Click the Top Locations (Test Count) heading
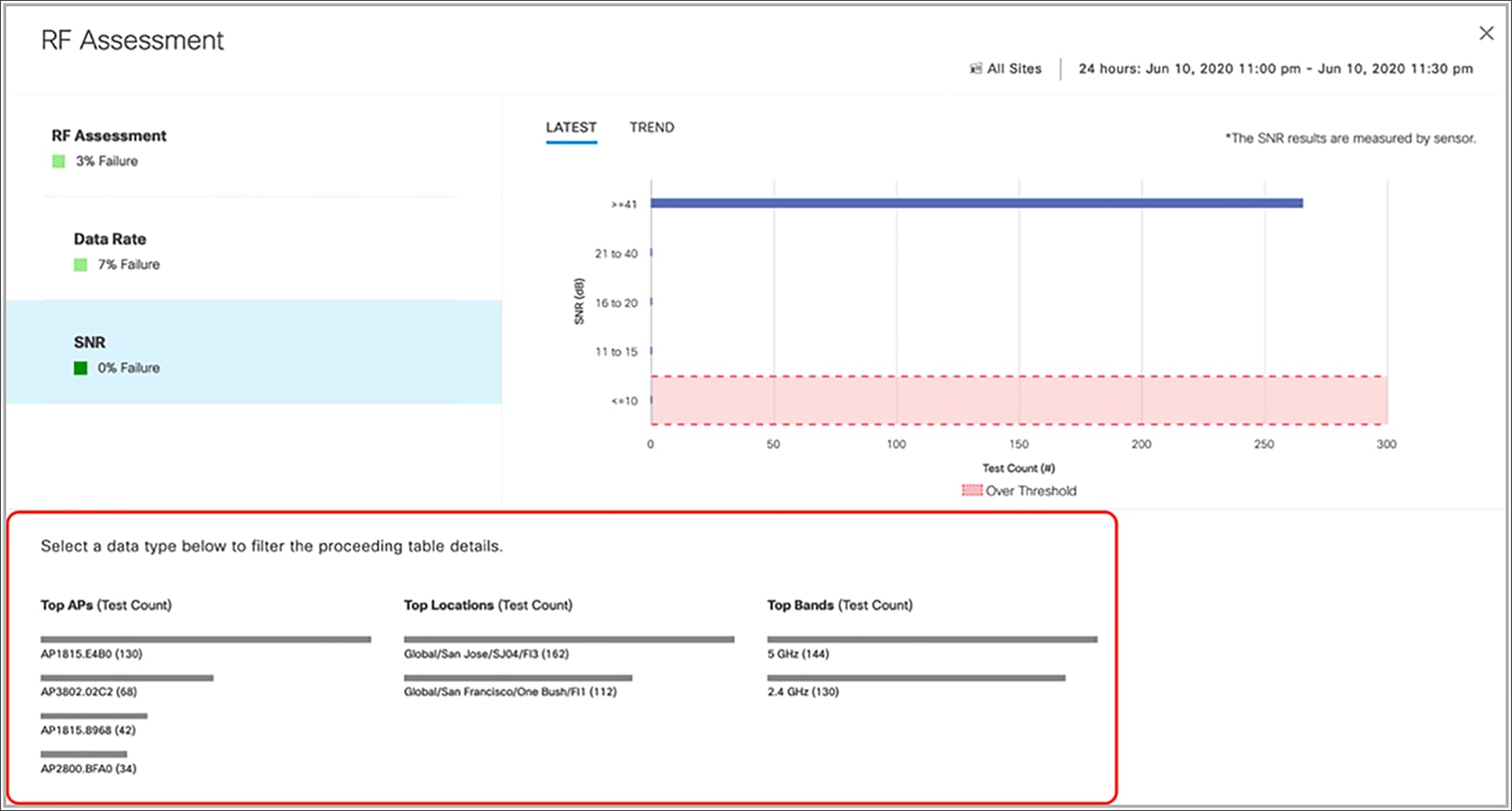Viewport: 1512px width, 811px height. (x=488, y=606)
